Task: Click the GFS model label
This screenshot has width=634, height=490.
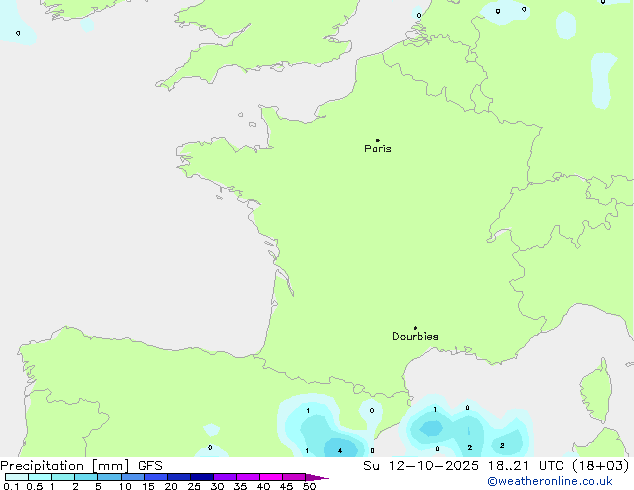Action: (x=150, y=466)
